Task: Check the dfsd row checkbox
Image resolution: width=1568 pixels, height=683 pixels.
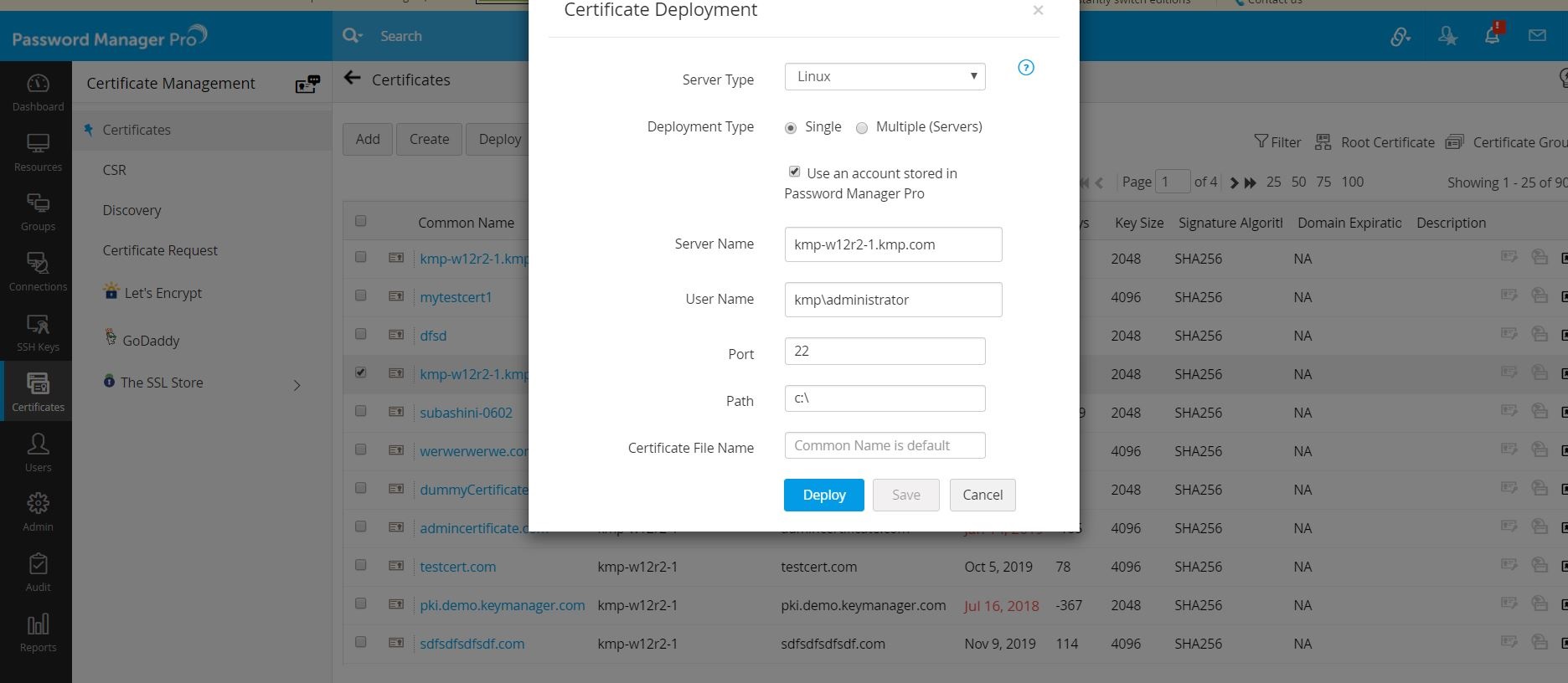Action: [361, 334]
